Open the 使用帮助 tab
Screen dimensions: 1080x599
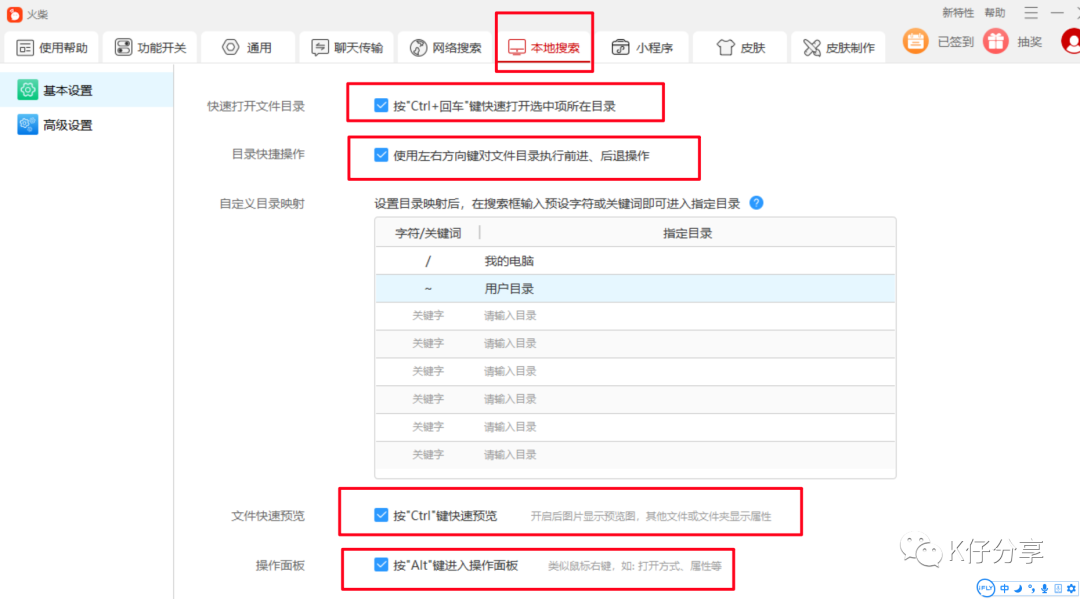pos(52,48)
